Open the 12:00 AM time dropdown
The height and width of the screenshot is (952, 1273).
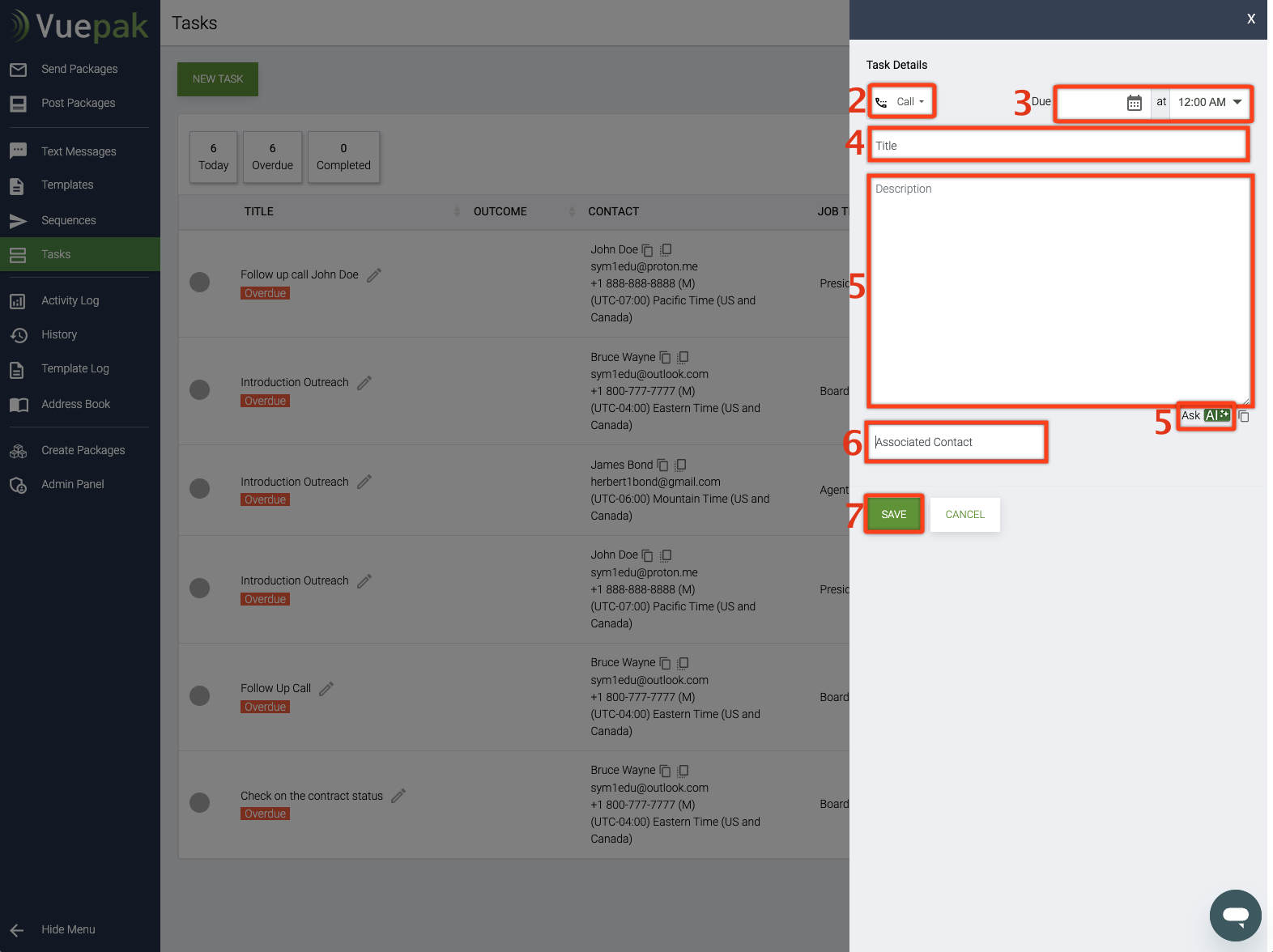1210,103
